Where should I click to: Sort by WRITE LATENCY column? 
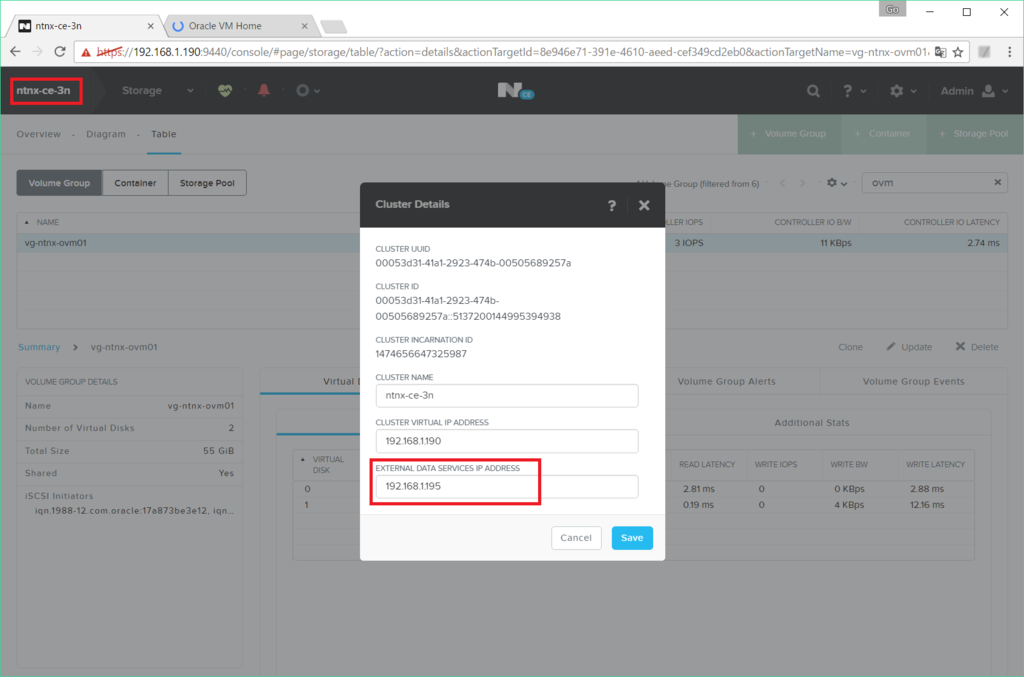(x=935, y=464)
